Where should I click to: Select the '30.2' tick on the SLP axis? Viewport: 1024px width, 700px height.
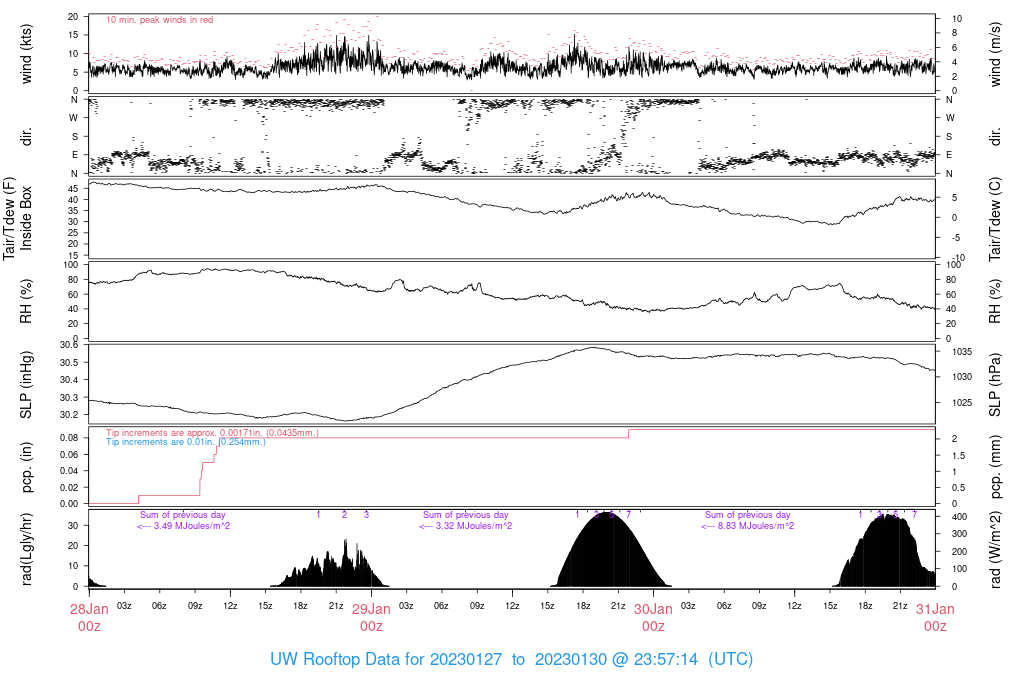[69, 415]
